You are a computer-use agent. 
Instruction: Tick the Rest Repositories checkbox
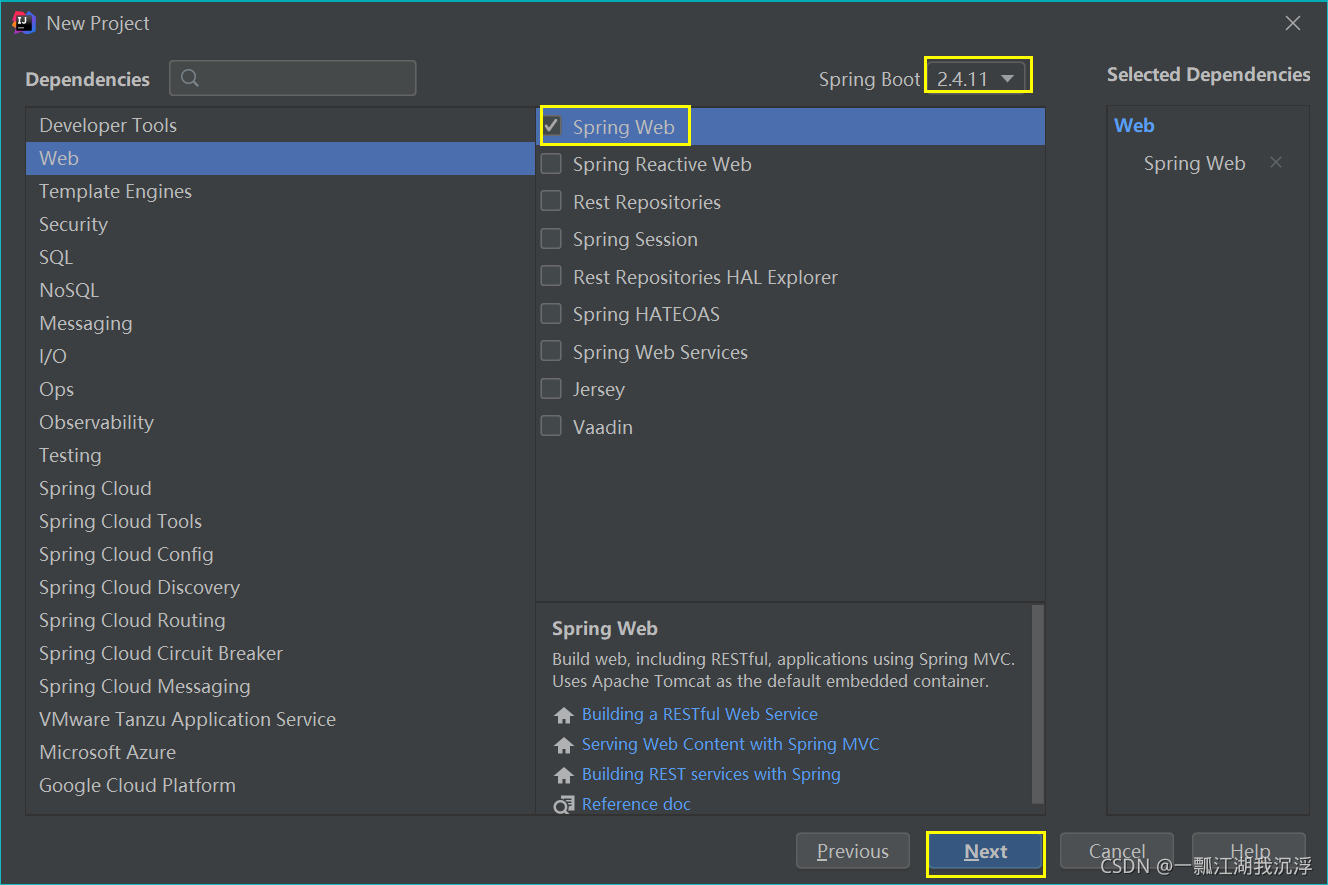tap(551, 201)
